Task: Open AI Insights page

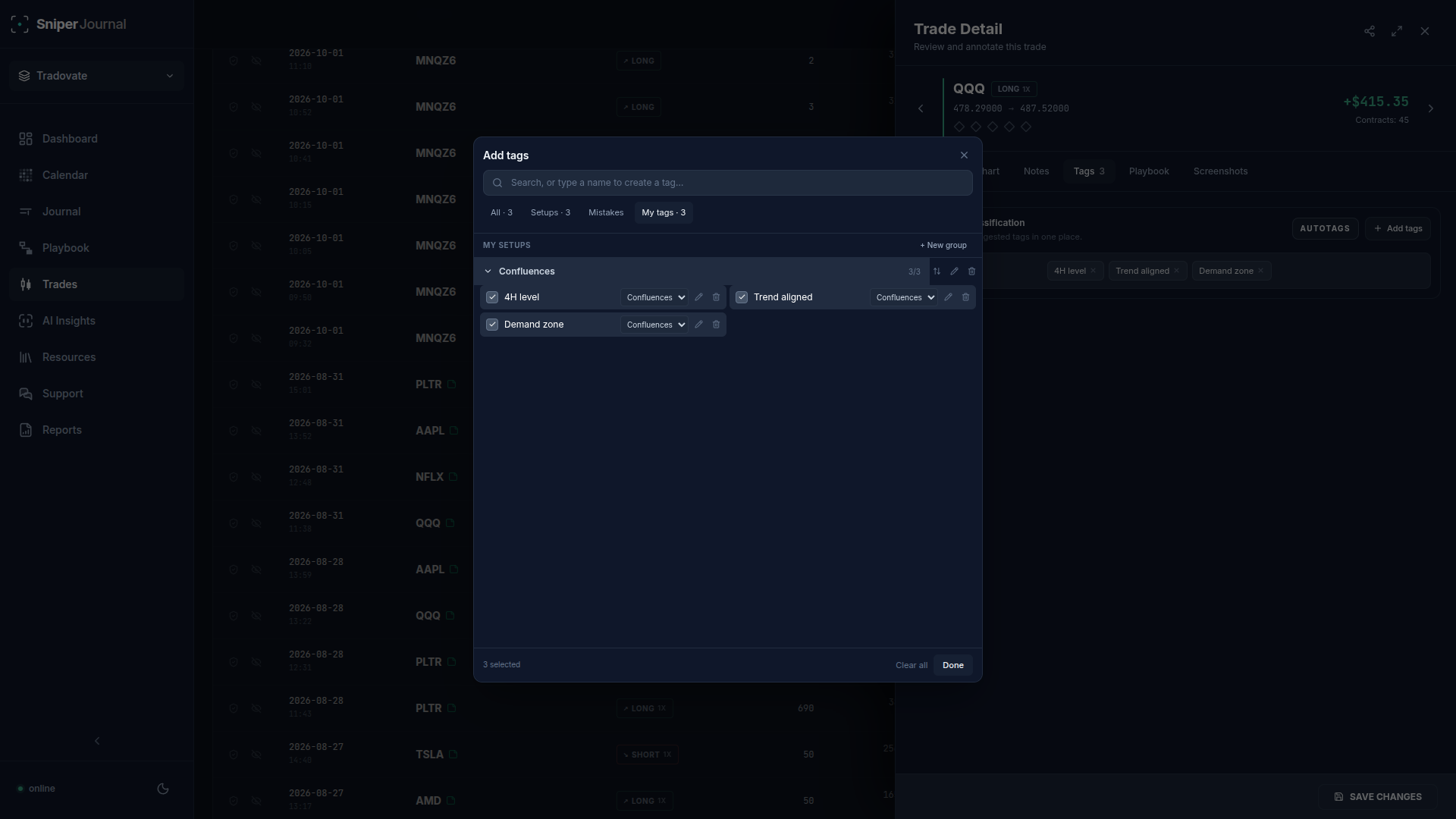Action: point(96,321)
